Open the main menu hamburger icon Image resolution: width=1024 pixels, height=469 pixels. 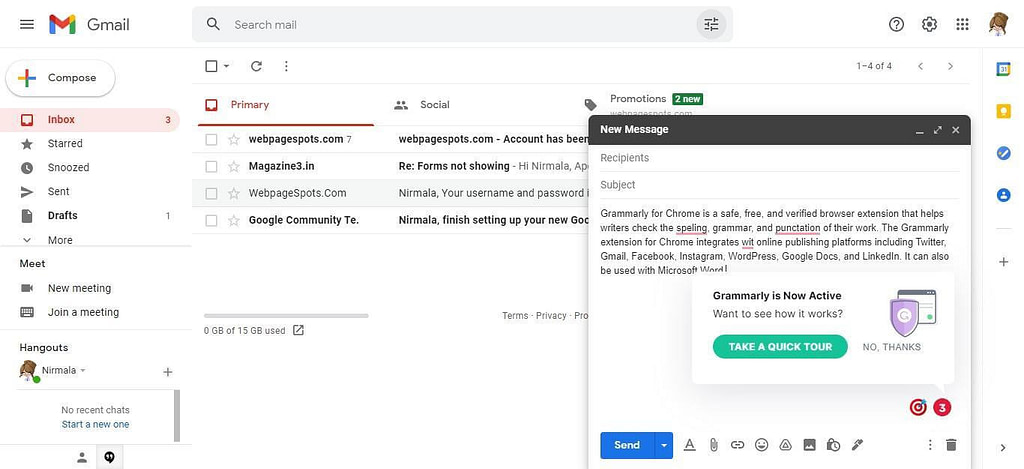click(27, 25)
